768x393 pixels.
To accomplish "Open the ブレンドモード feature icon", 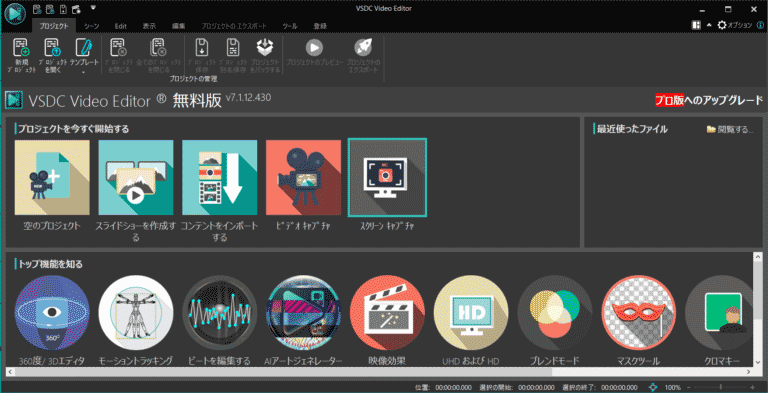I will click(555, 312).
